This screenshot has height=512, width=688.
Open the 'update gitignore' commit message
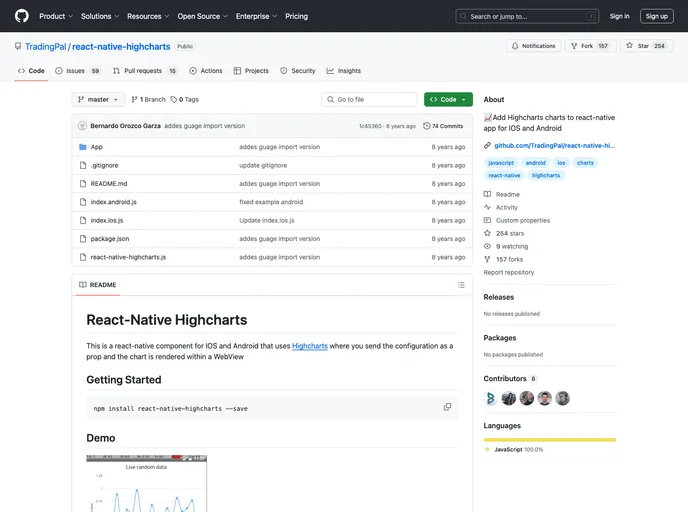263,165
